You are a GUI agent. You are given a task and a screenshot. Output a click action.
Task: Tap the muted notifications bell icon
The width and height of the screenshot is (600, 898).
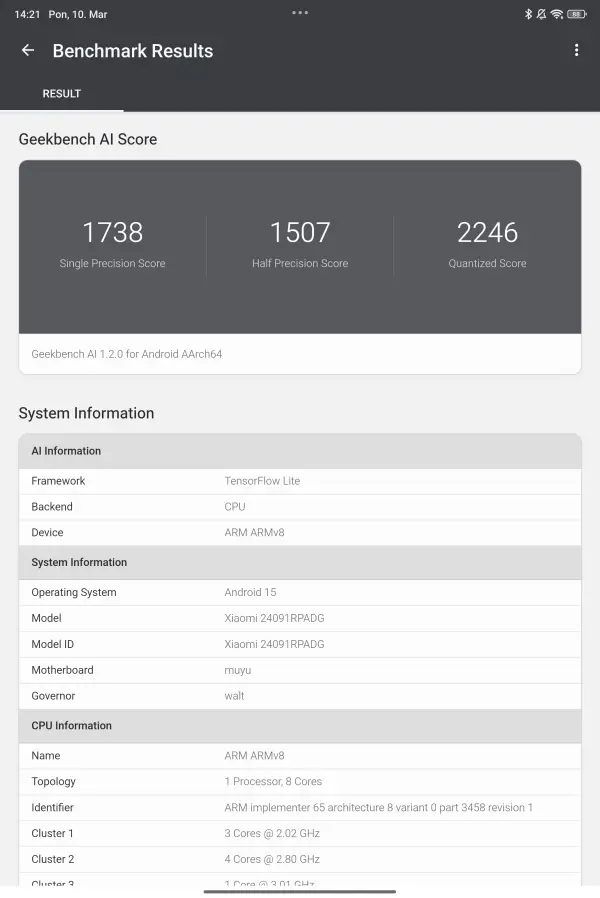[x=543, y=14]
